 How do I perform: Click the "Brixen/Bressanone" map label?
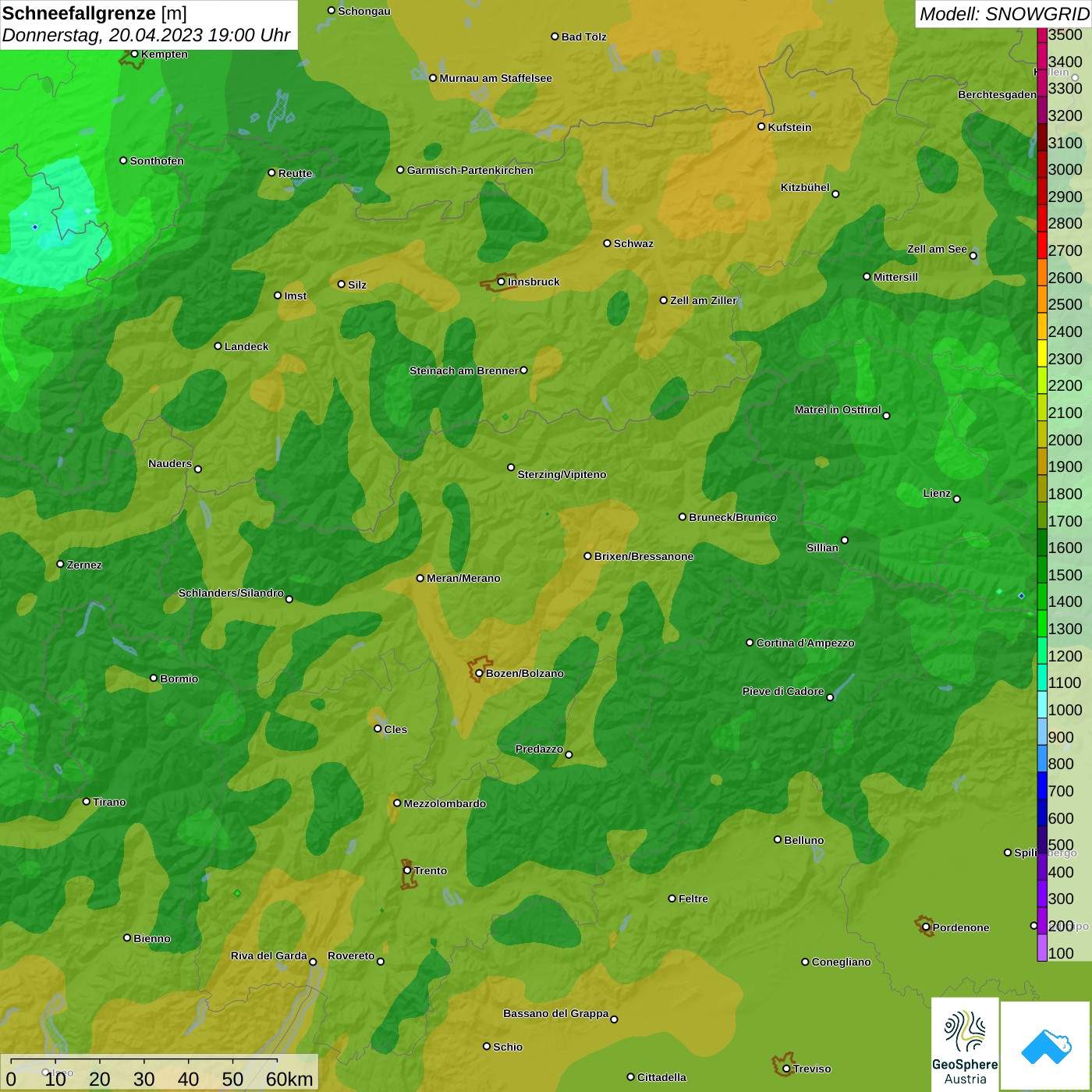pos(643,556)
